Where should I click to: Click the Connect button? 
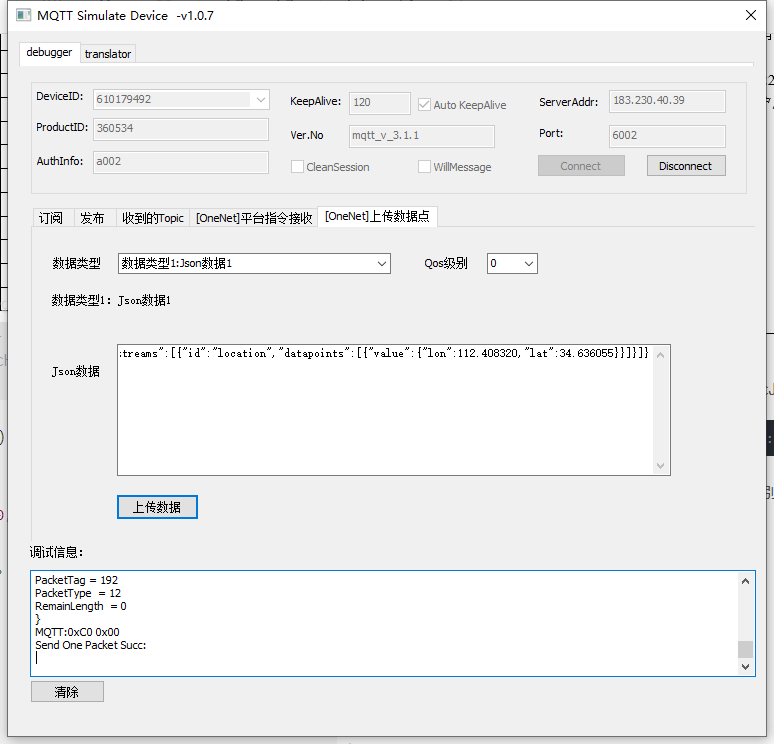coord(581,166)
